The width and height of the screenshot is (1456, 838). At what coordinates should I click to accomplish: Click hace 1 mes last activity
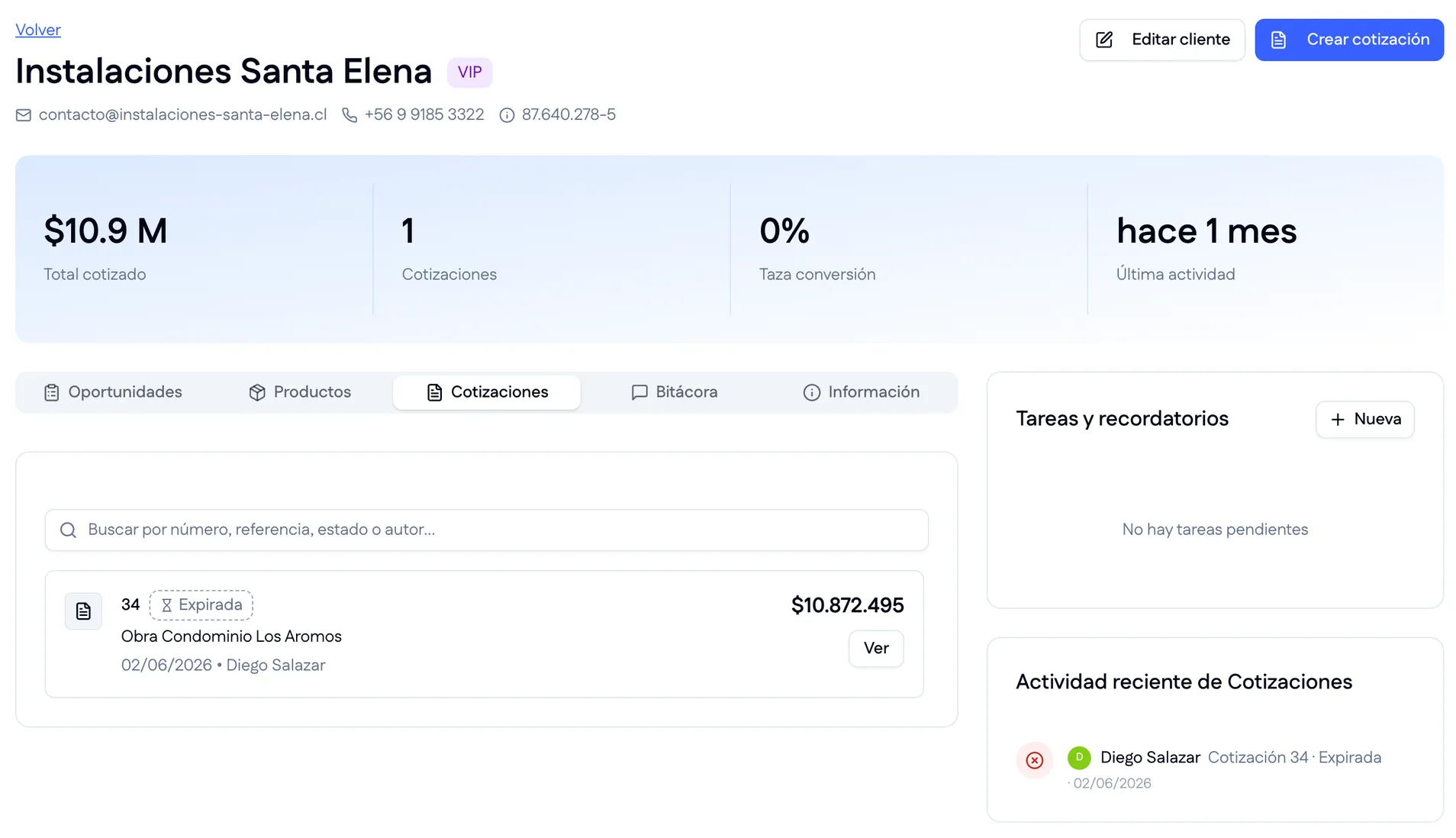(1206, 230)
